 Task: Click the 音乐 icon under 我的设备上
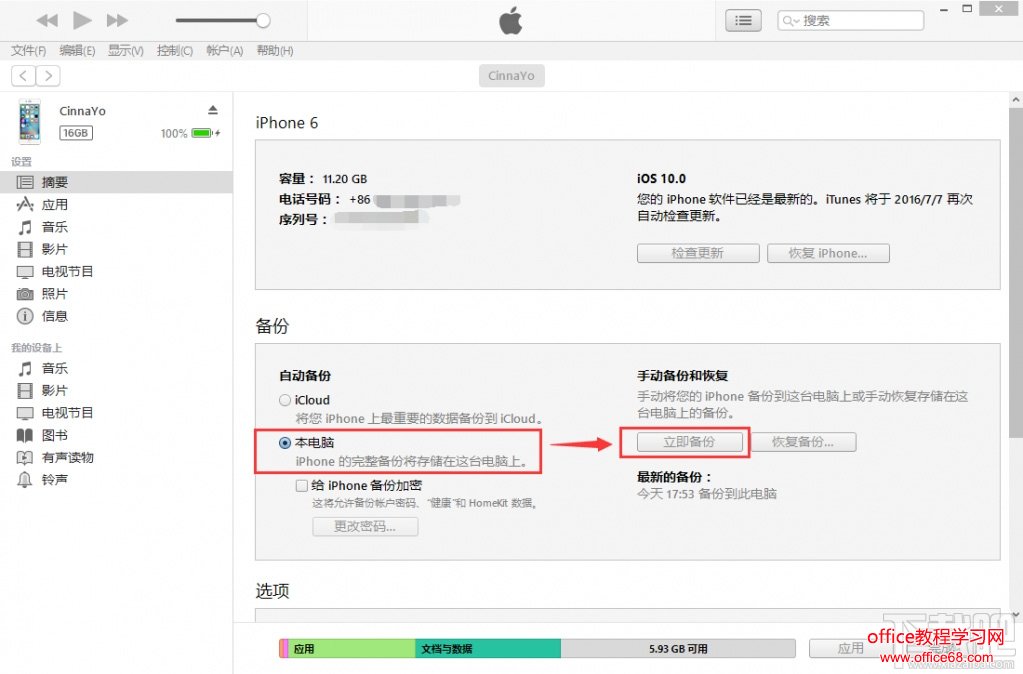tap(25, 369)
